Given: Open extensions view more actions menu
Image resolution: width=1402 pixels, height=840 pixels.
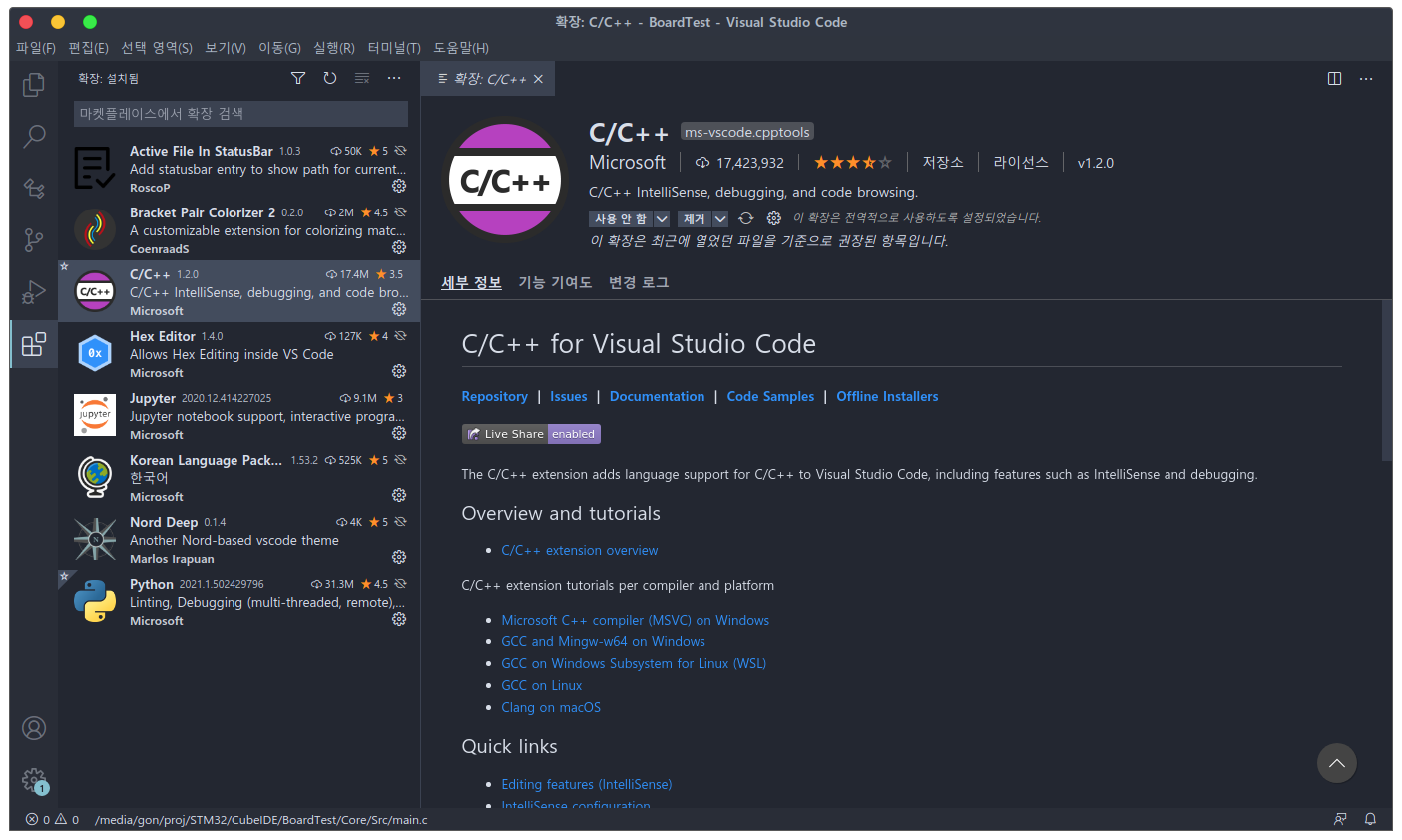Looking at the screenshot, I should [x=394, y=78].
